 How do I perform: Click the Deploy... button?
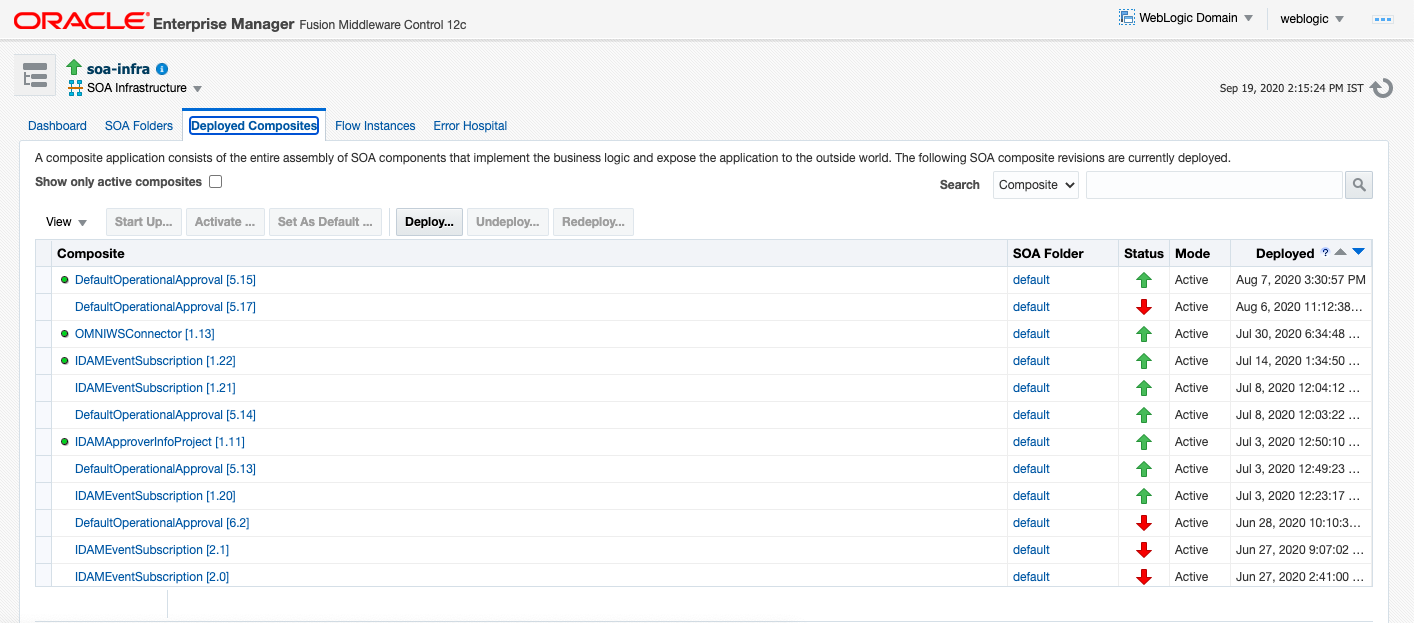428,221
